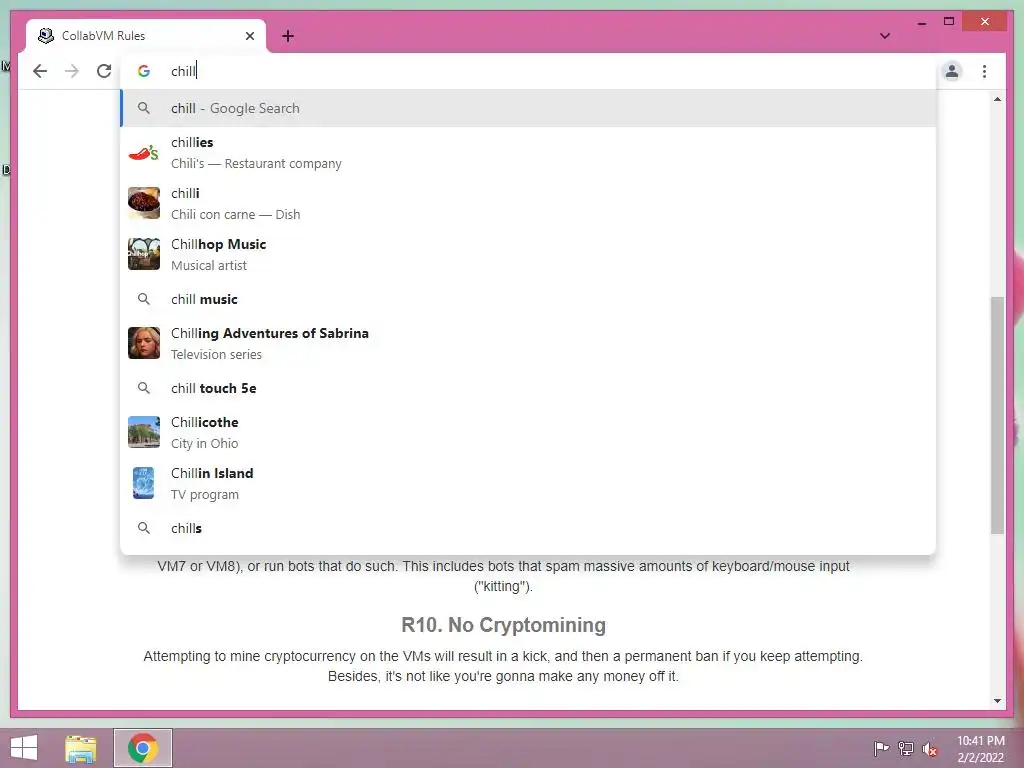Click magnifier icon beside 'chill - Google Search'
The width and height of the screenshot is (1024, 768).
tap(144, 108)
